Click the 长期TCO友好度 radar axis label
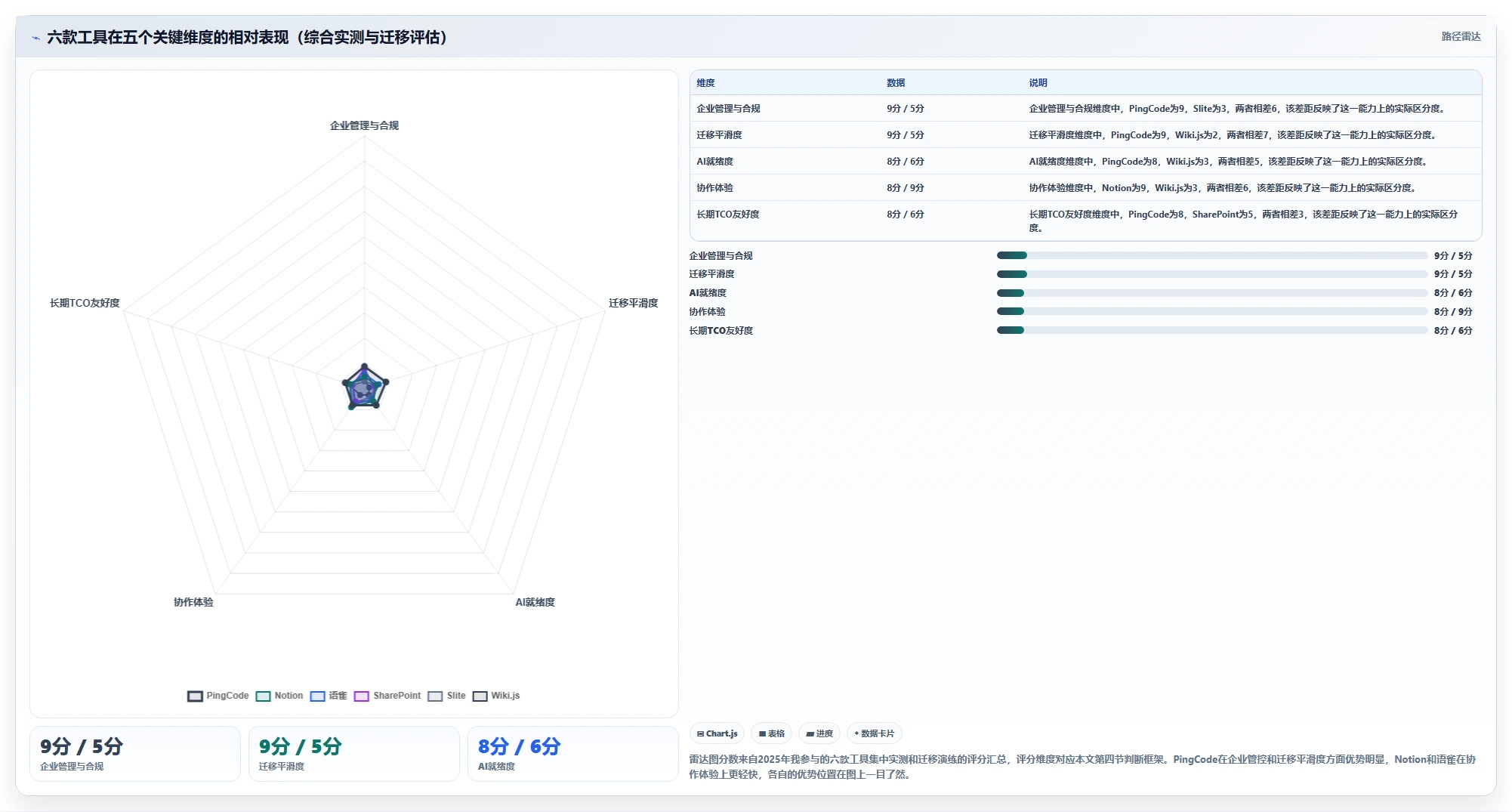This screenshot has height=812, width=1512. [x=85, y=303]
